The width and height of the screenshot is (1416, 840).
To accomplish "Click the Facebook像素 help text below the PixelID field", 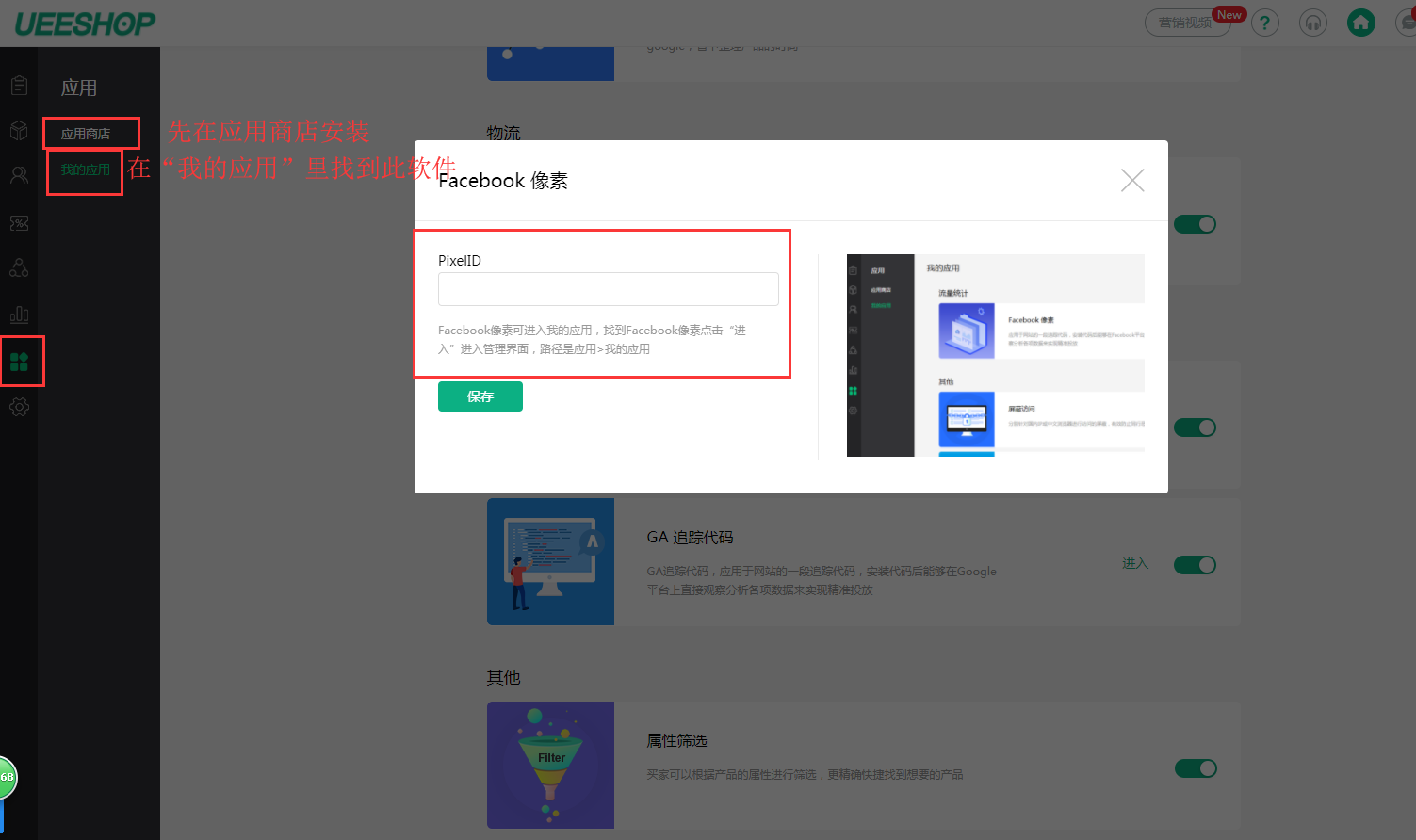I will [592, 339].
